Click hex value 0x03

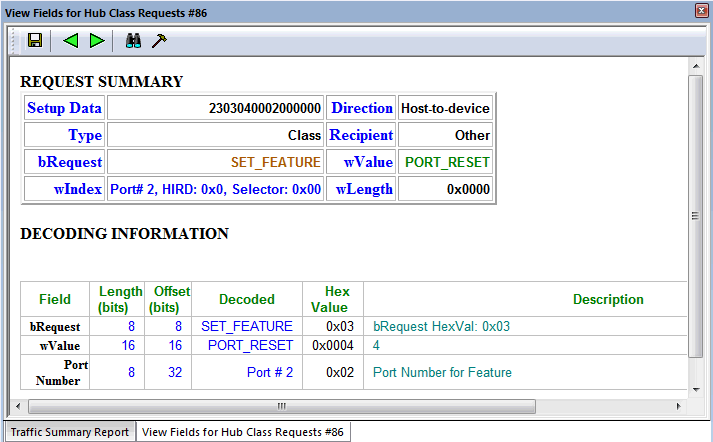coord(340,326)
